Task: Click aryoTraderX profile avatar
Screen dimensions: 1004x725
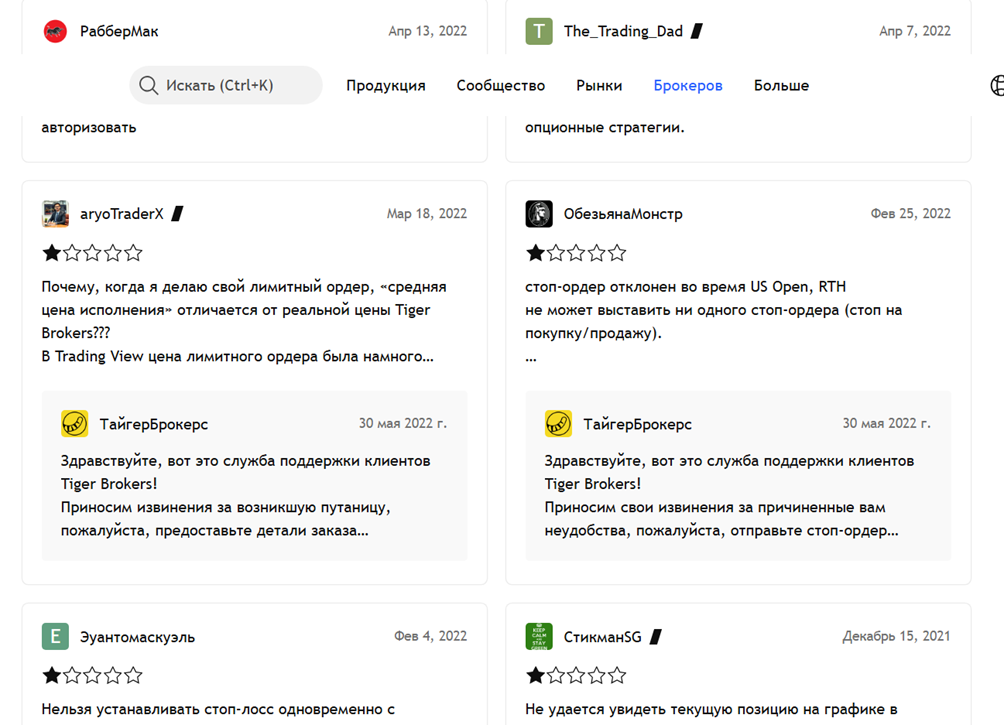Action: point(55,214)
